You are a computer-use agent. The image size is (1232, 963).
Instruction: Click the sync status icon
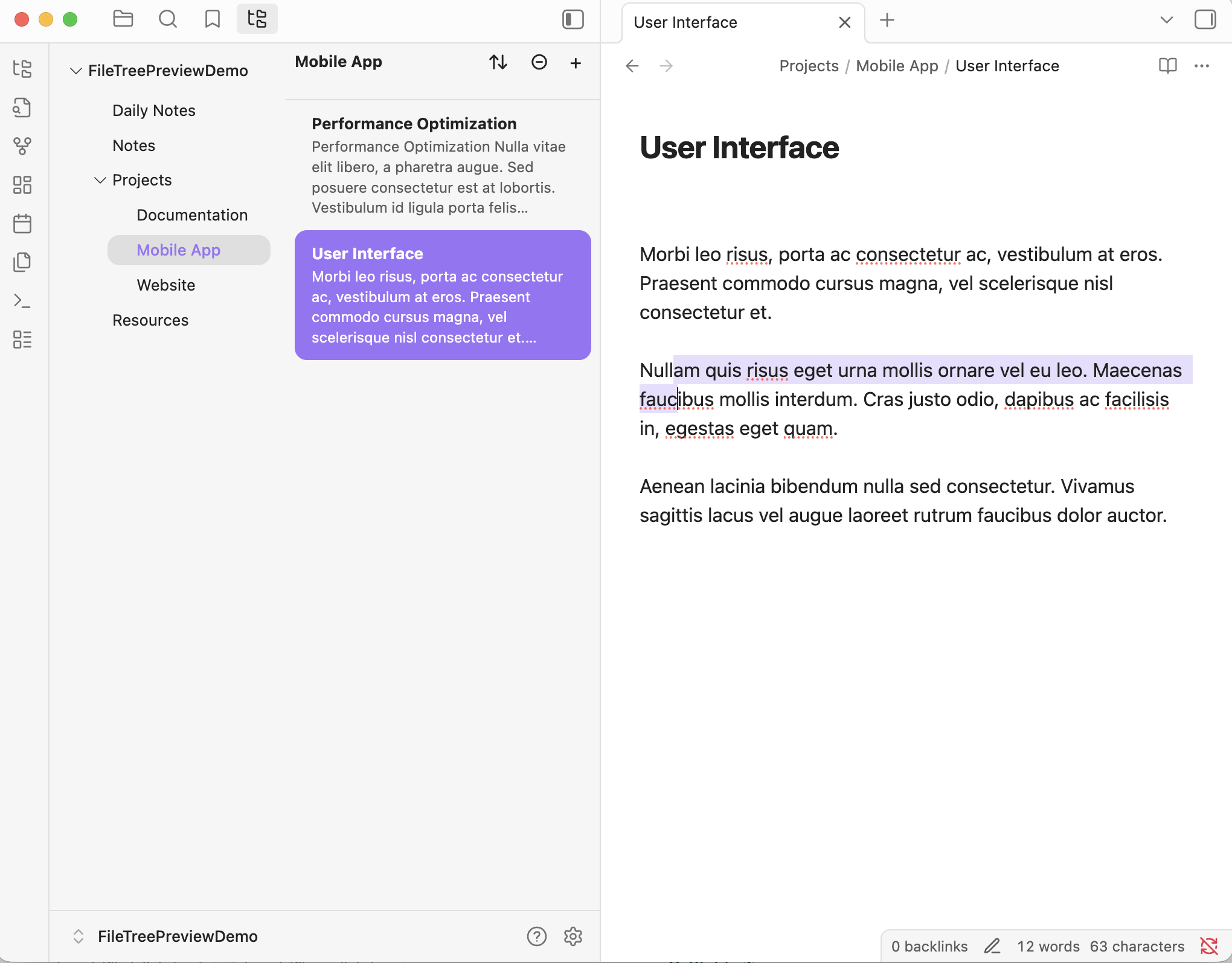pos(1208,946)
